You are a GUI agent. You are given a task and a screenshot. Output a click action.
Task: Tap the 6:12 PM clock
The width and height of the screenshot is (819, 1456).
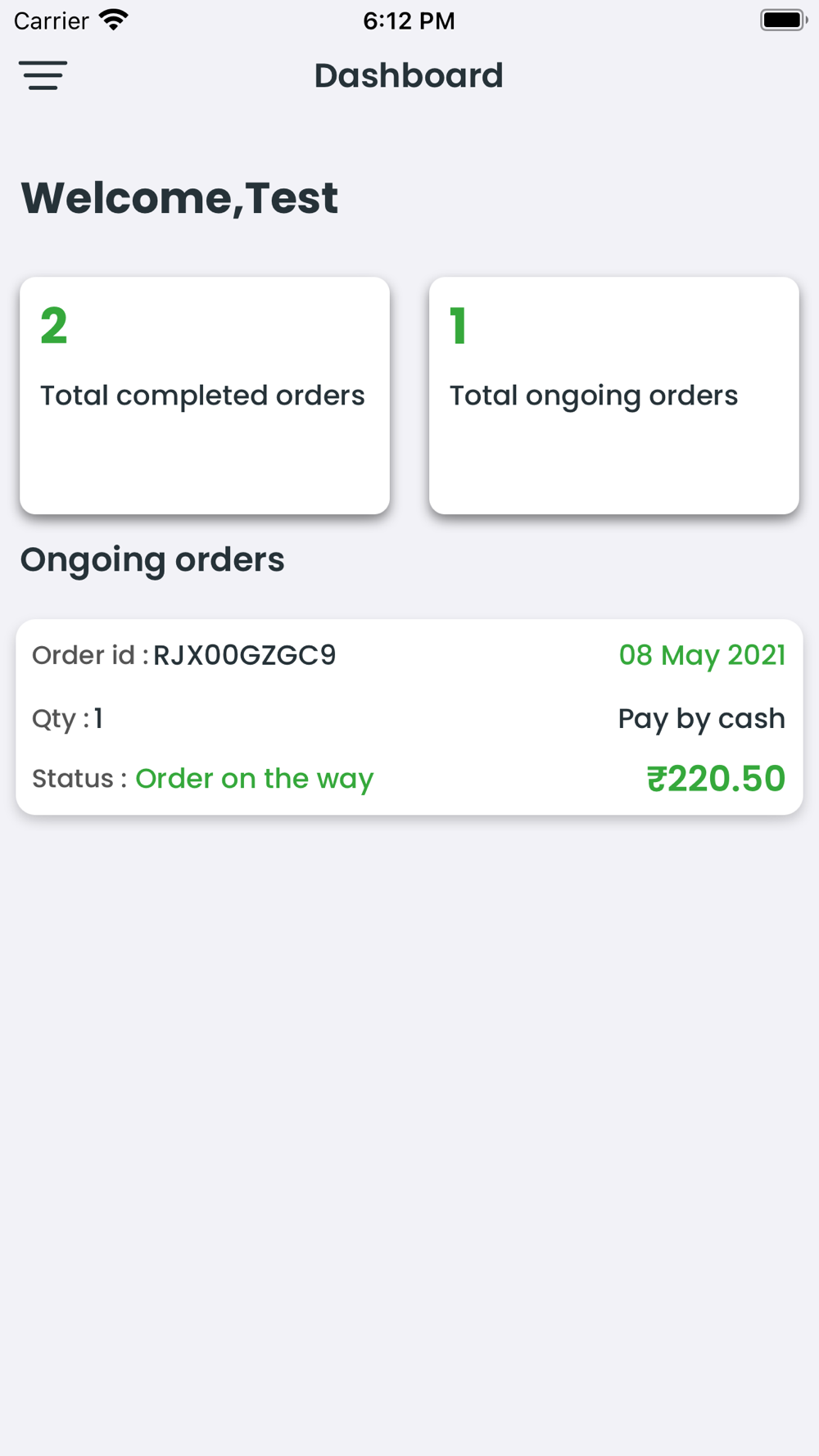click(x=409, y=20)
